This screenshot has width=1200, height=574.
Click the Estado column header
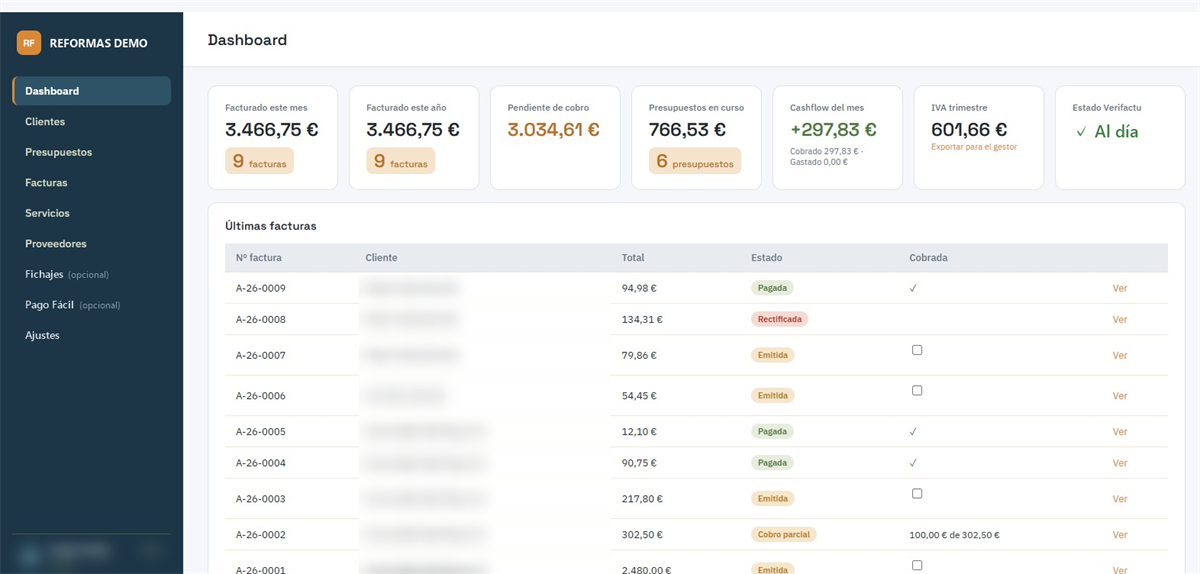(767, 258)
